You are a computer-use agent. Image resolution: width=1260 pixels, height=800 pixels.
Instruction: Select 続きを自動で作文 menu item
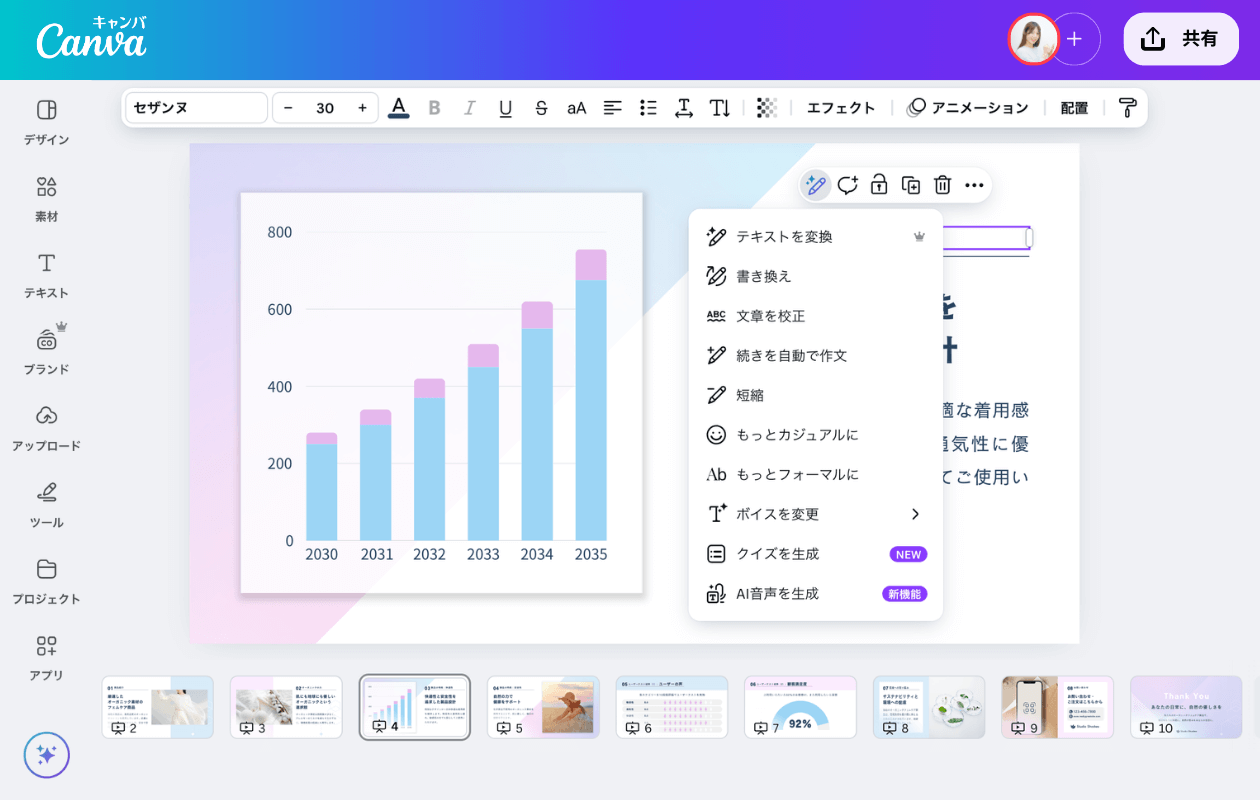point(816,356)
